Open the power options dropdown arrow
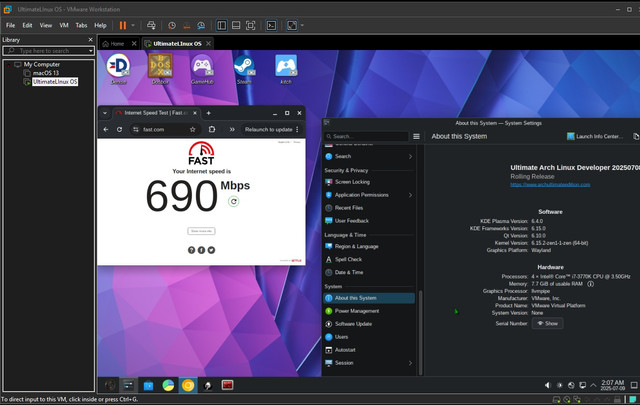The height and width of the screenshot is (405, 640). click(x=135, y=24)
